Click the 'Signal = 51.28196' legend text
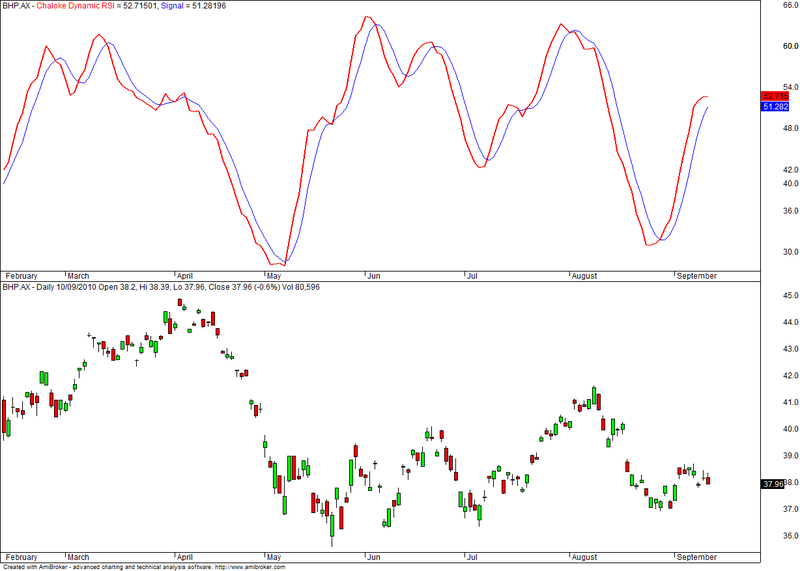This screenshot has width=800, height=571. [193, 6]
